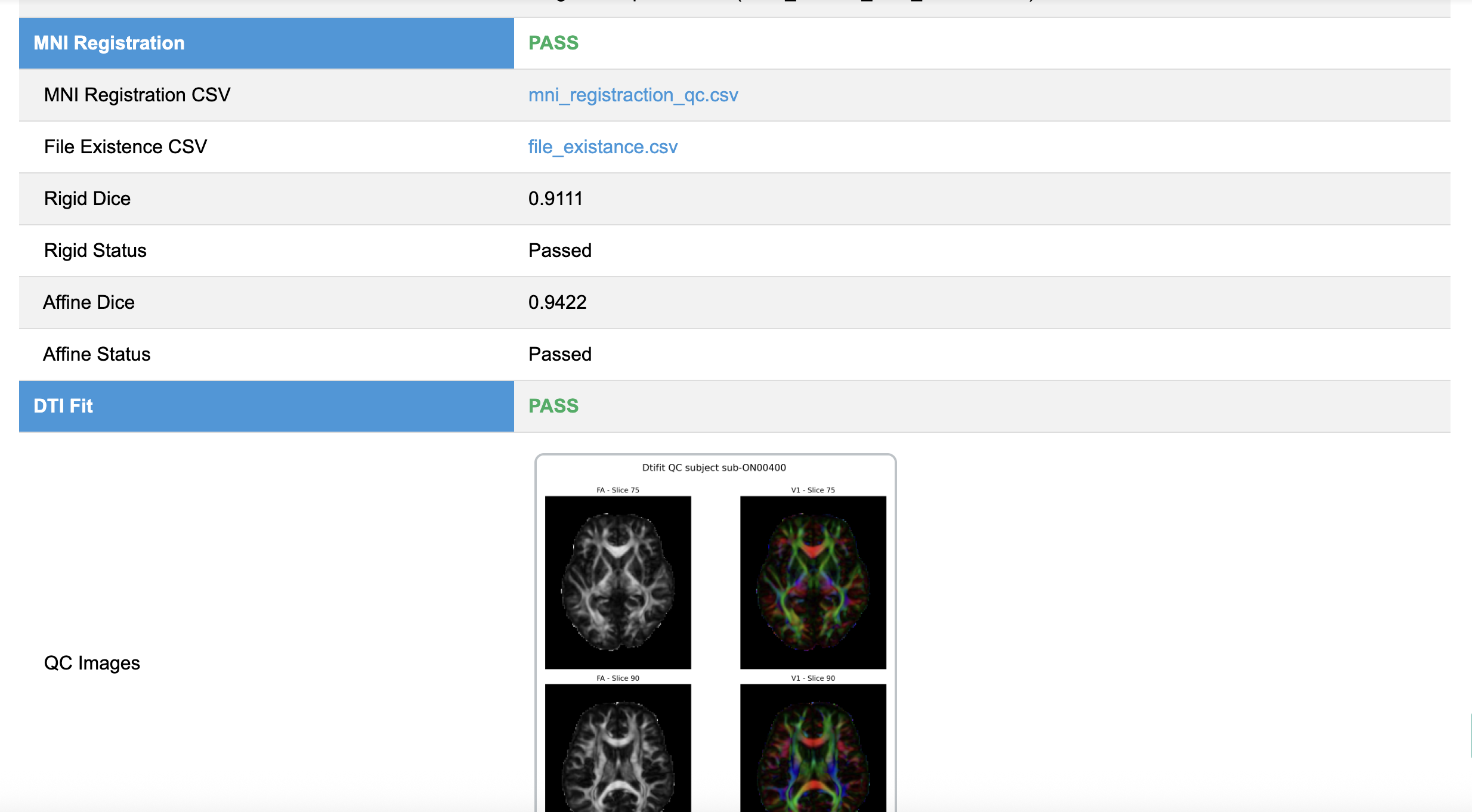Open the V1 Slice 75 color image
Viewport: 1472px width, 812px height.
point(813,582)
